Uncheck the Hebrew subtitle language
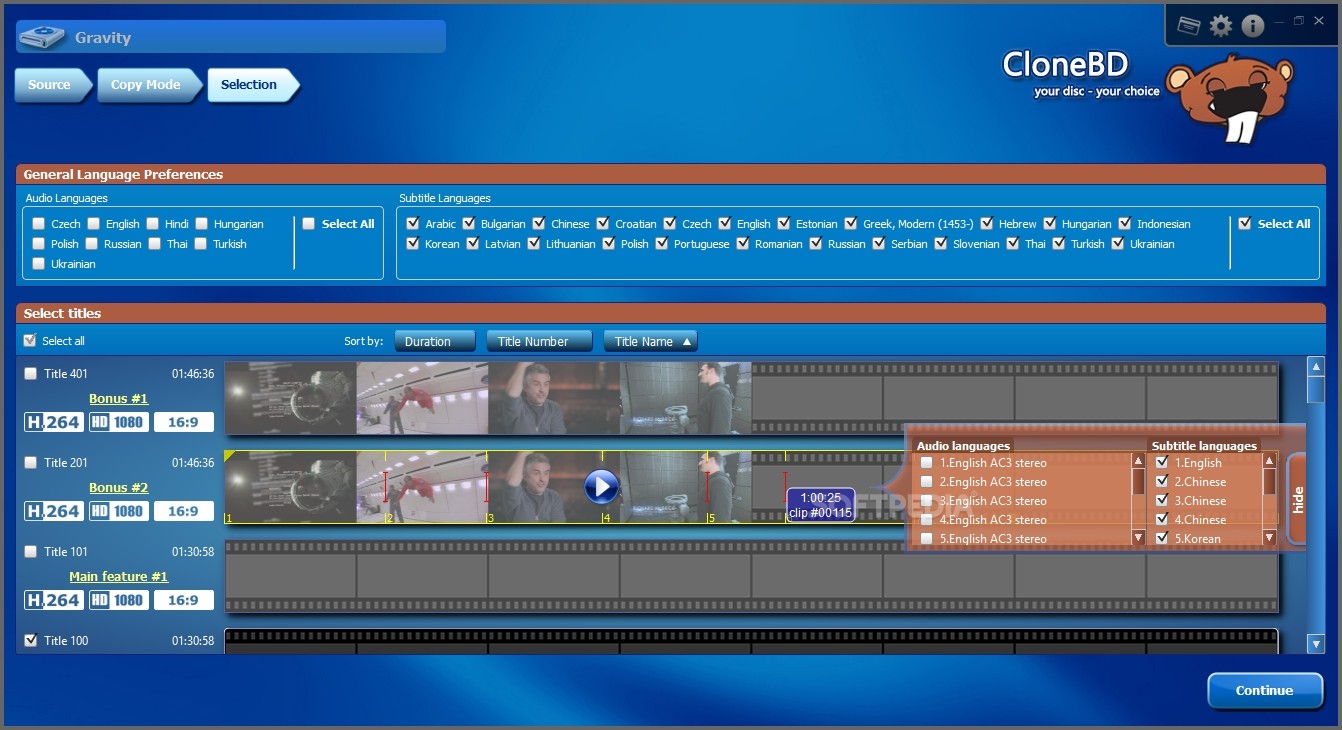Screen dimensions: 1342x730 click(x=986, y=224)
